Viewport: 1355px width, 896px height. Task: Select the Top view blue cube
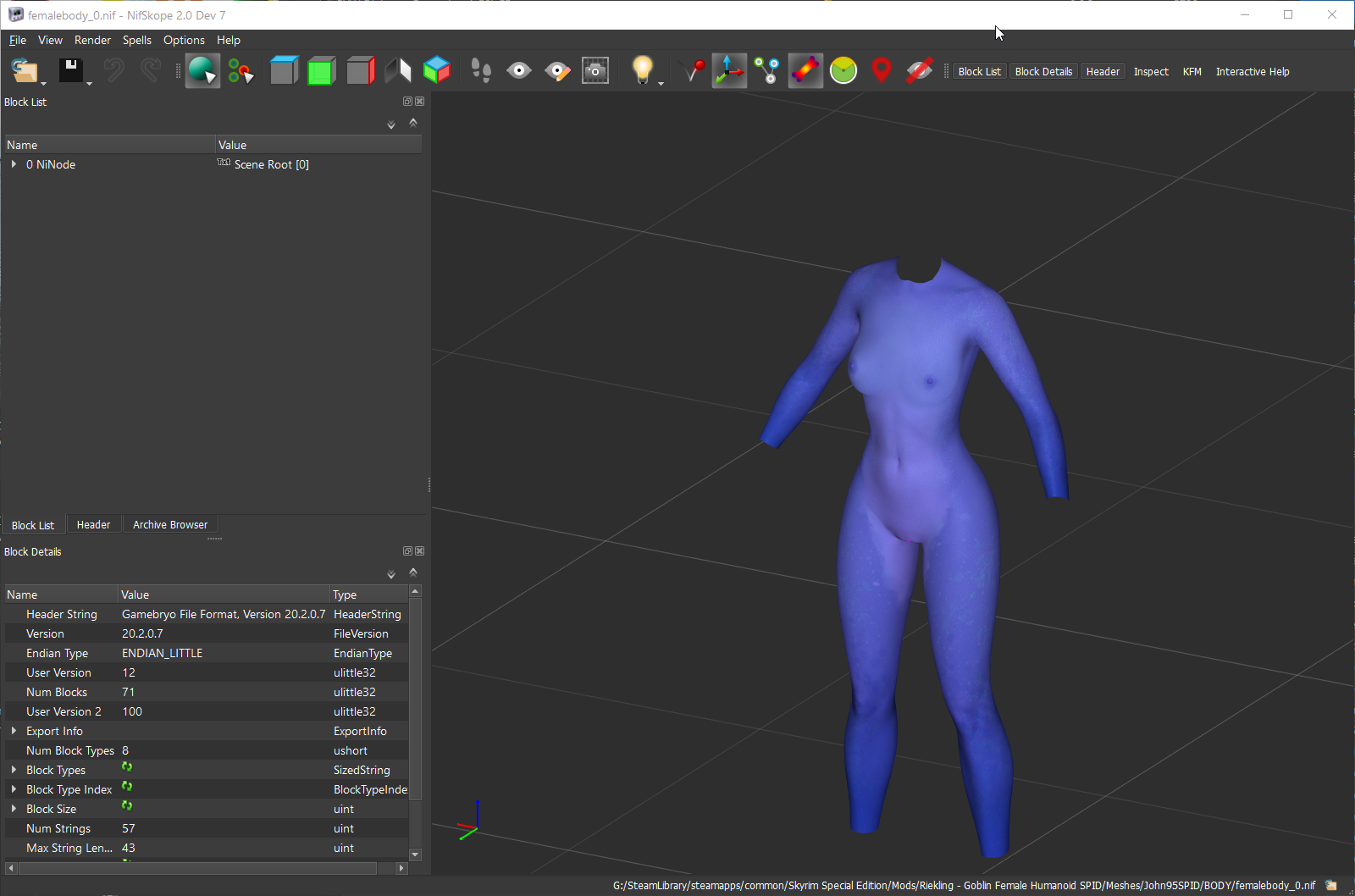click(x=284, y=71)
